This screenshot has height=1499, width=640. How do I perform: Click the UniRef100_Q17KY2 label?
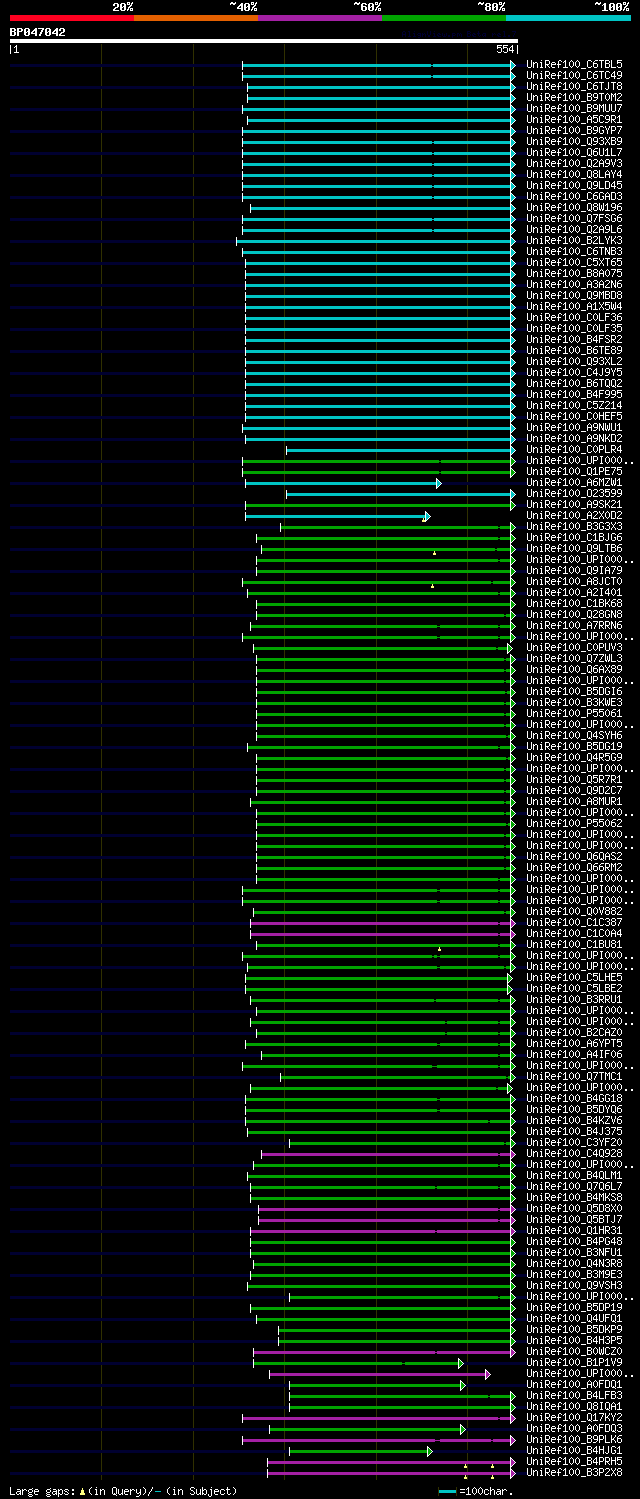pos(574,1417)
